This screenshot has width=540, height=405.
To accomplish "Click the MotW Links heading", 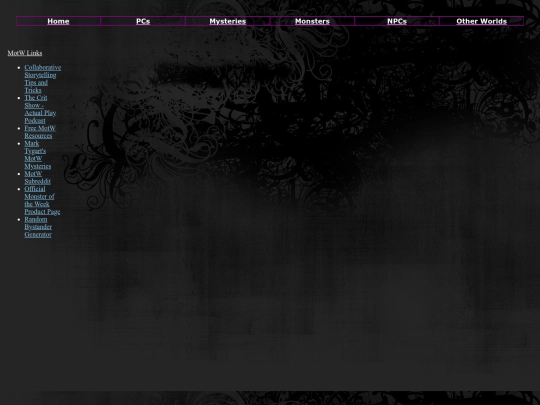I will pos(25,53).
